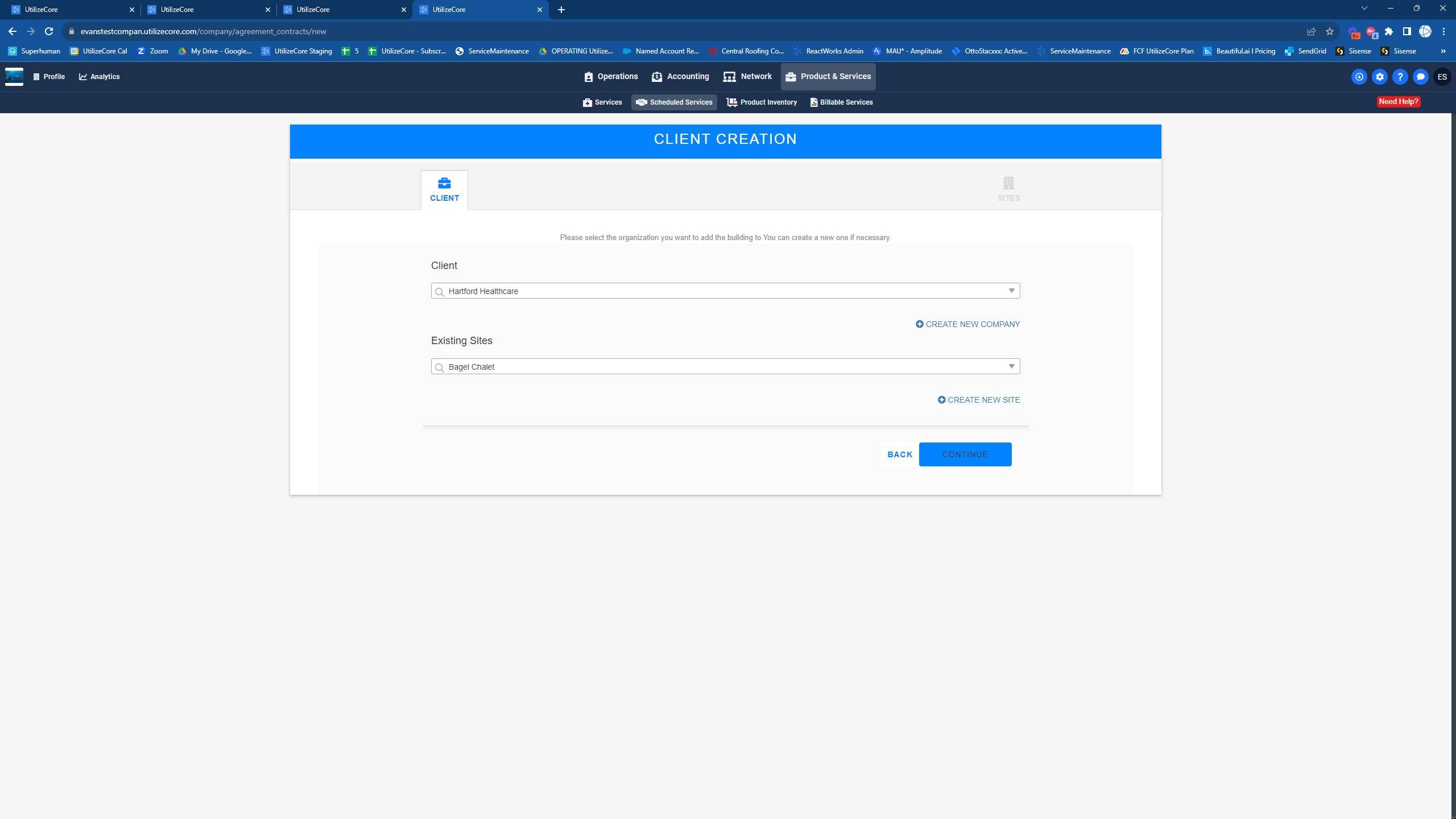The height and width of the screenshot is (819, 1456).
Task: Expand the Client dropdown arrow
Action: coord(1011,291)
